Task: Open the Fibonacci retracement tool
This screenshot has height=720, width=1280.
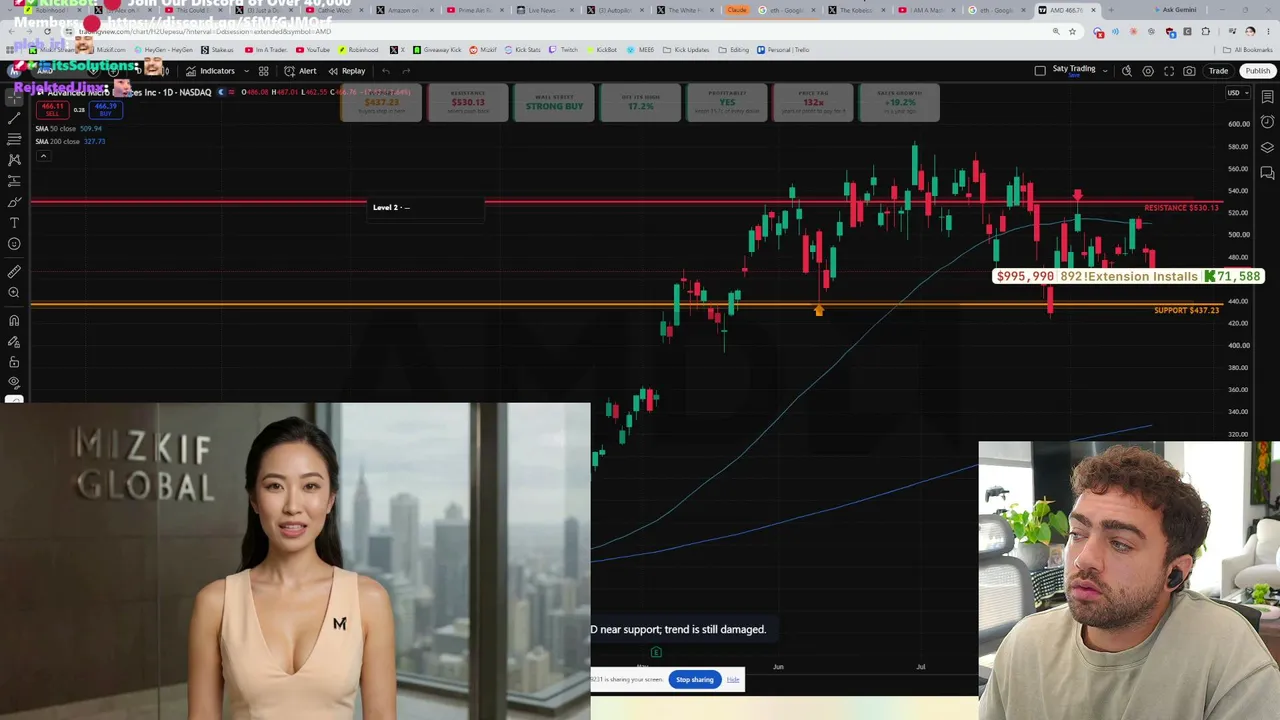Action: [14, 139]
